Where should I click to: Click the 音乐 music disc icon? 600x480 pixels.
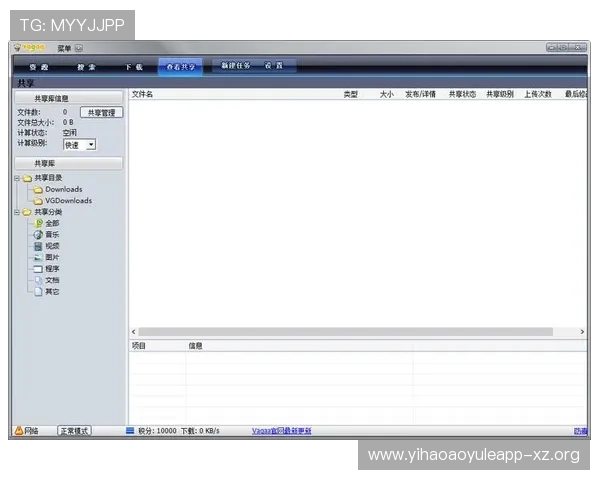38,235
